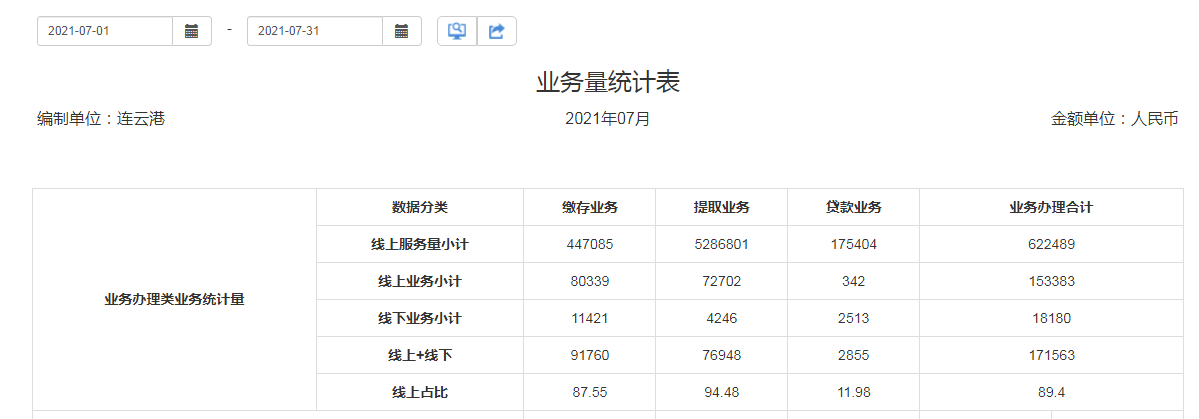Click the 缴存业务 column header
Image resolution: width=1199 pixels, height=419 pixels.
coord(590,207)
